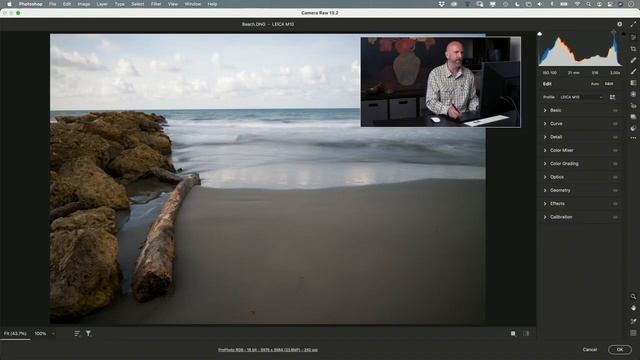This screenshot has width=640, height=360.
Task: Toggle visibility eye for Calibration panel
Action: tap(615, 217)
